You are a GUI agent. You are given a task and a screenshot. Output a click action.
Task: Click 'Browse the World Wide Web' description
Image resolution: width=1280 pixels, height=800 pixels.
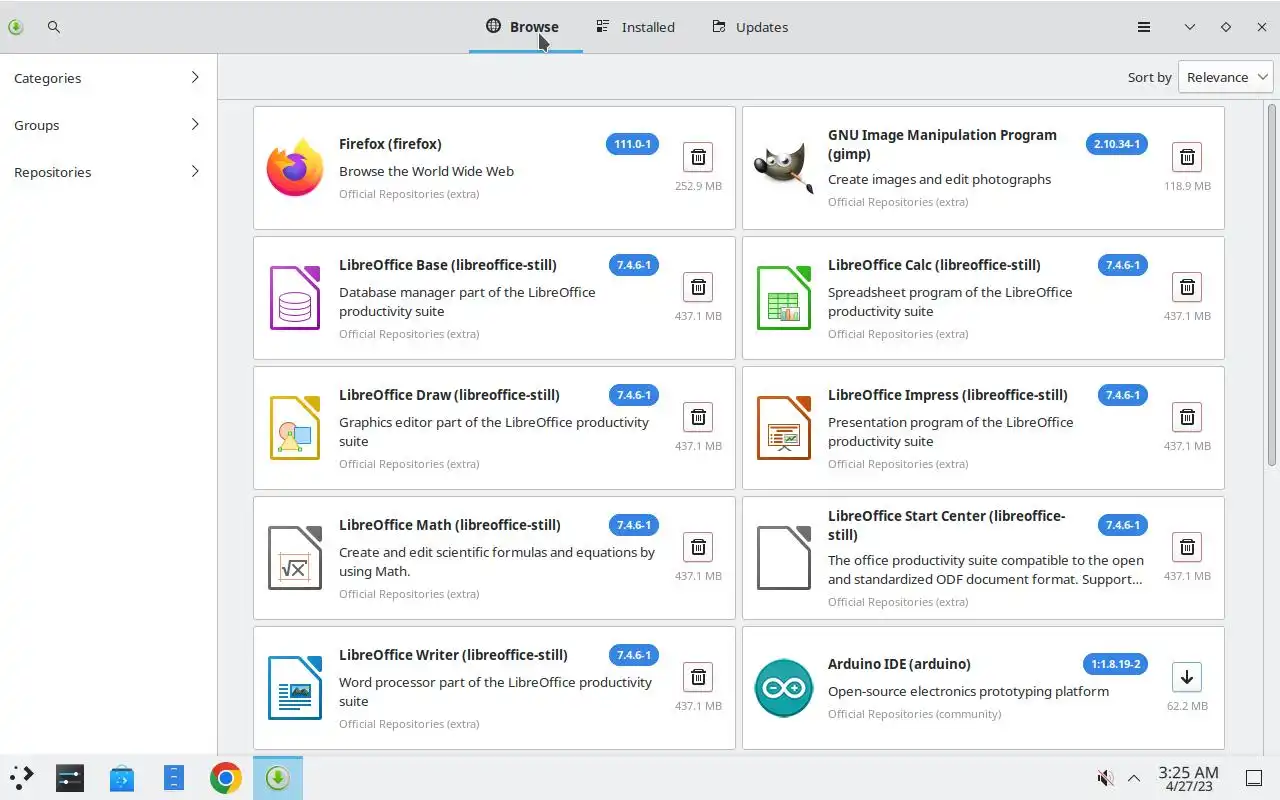(426, 171)
